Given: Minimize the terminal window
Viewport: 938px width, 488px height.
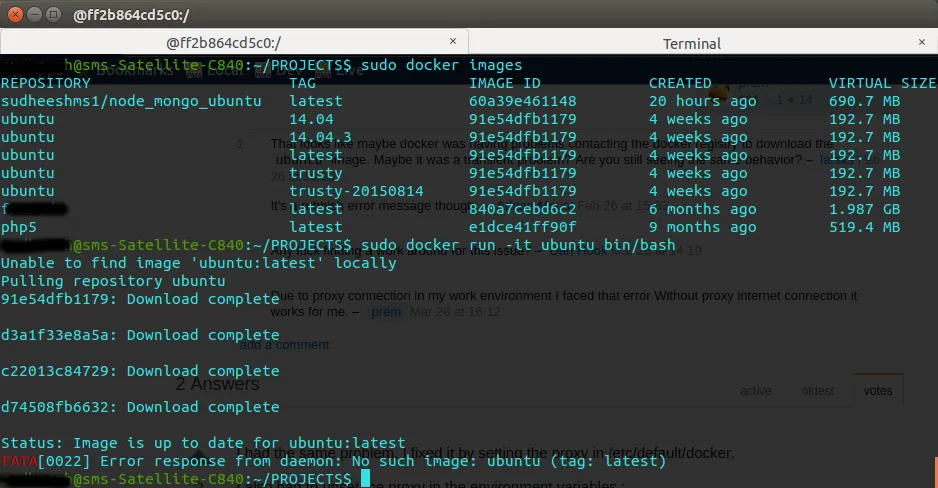Looking at the screenshot, I should point(35,14).
